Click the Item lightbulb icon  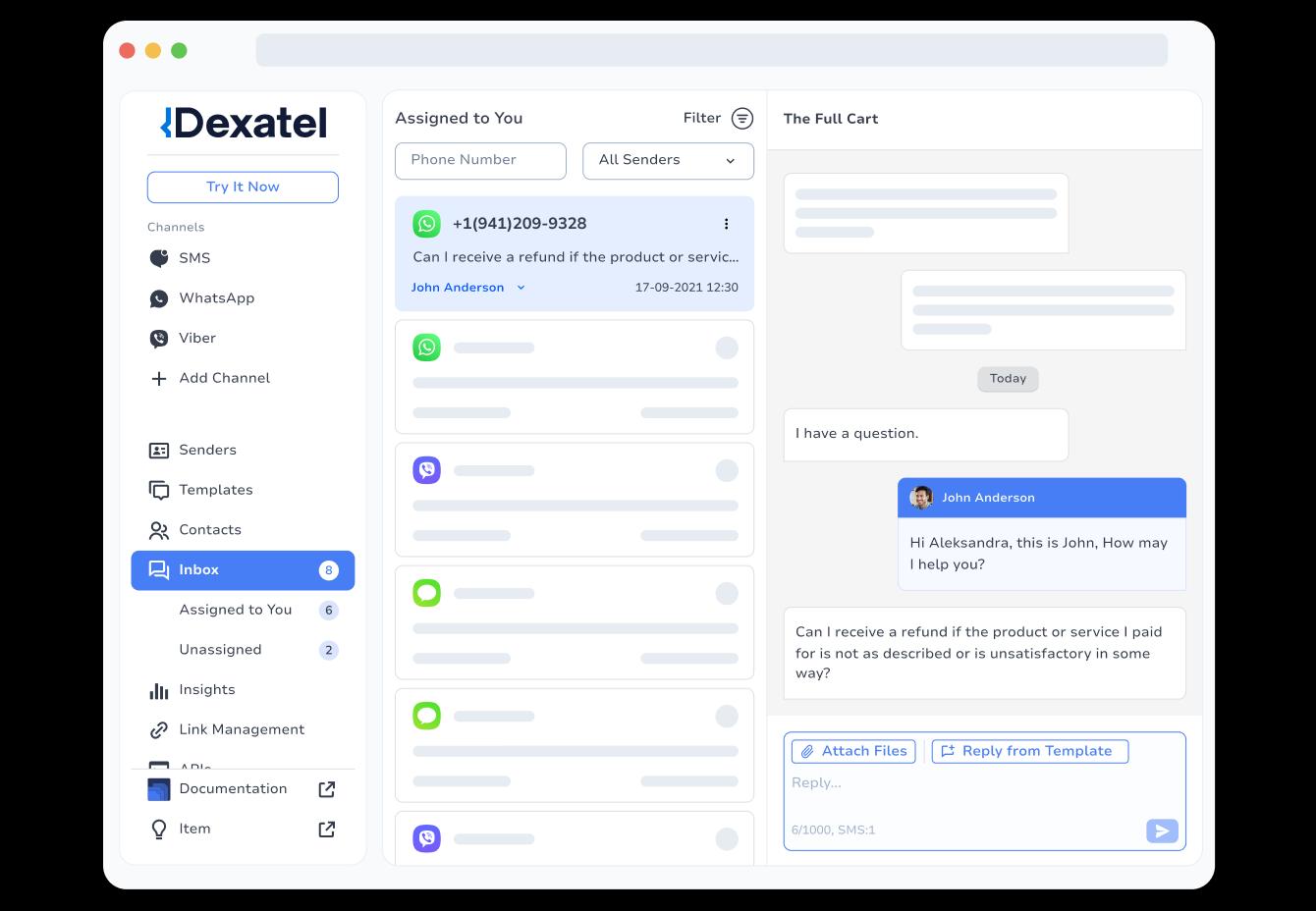[158, 830]
